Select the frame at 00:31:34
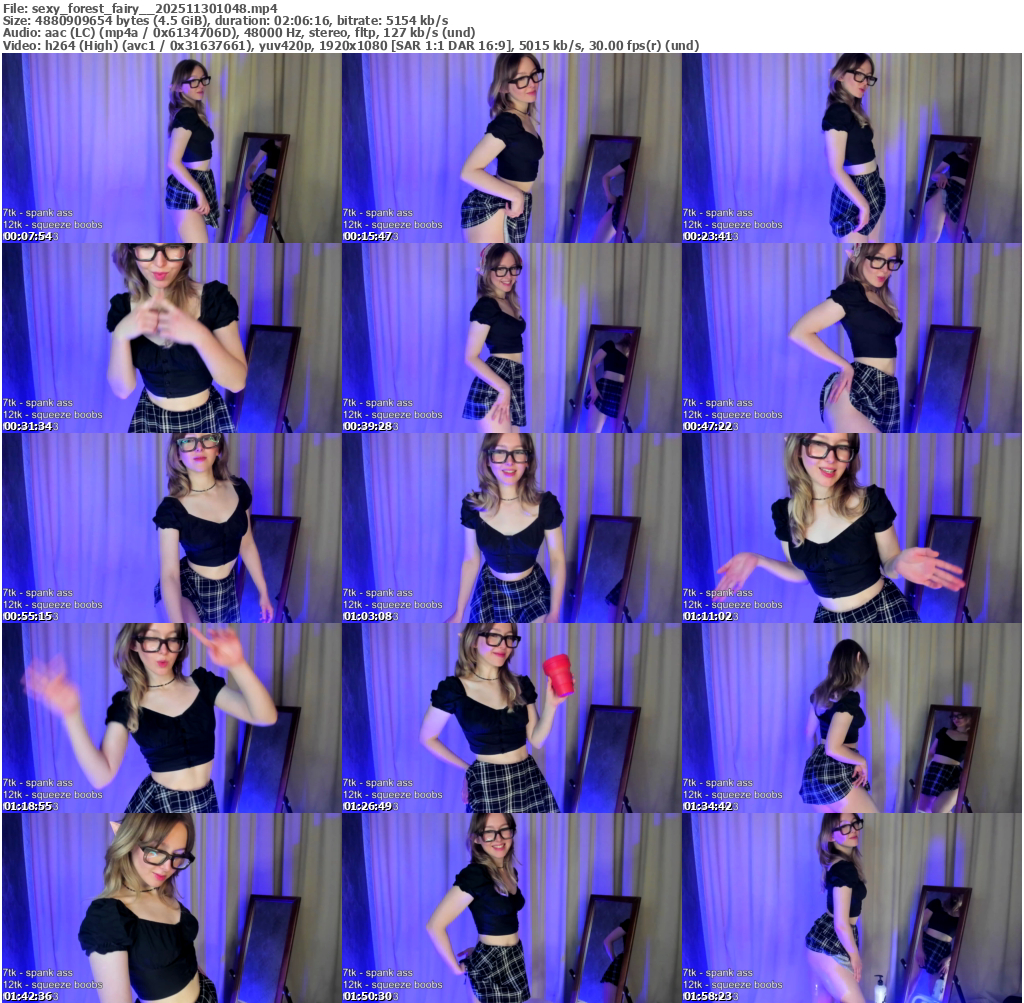This screenshot has height=1003, width=1024. (172, 338)
